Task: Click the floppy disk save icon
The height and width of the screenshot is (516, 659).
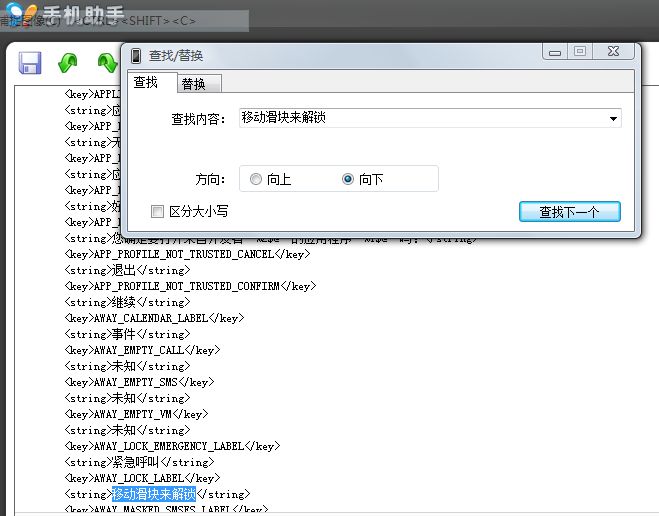Action: (x=30, y=63)
